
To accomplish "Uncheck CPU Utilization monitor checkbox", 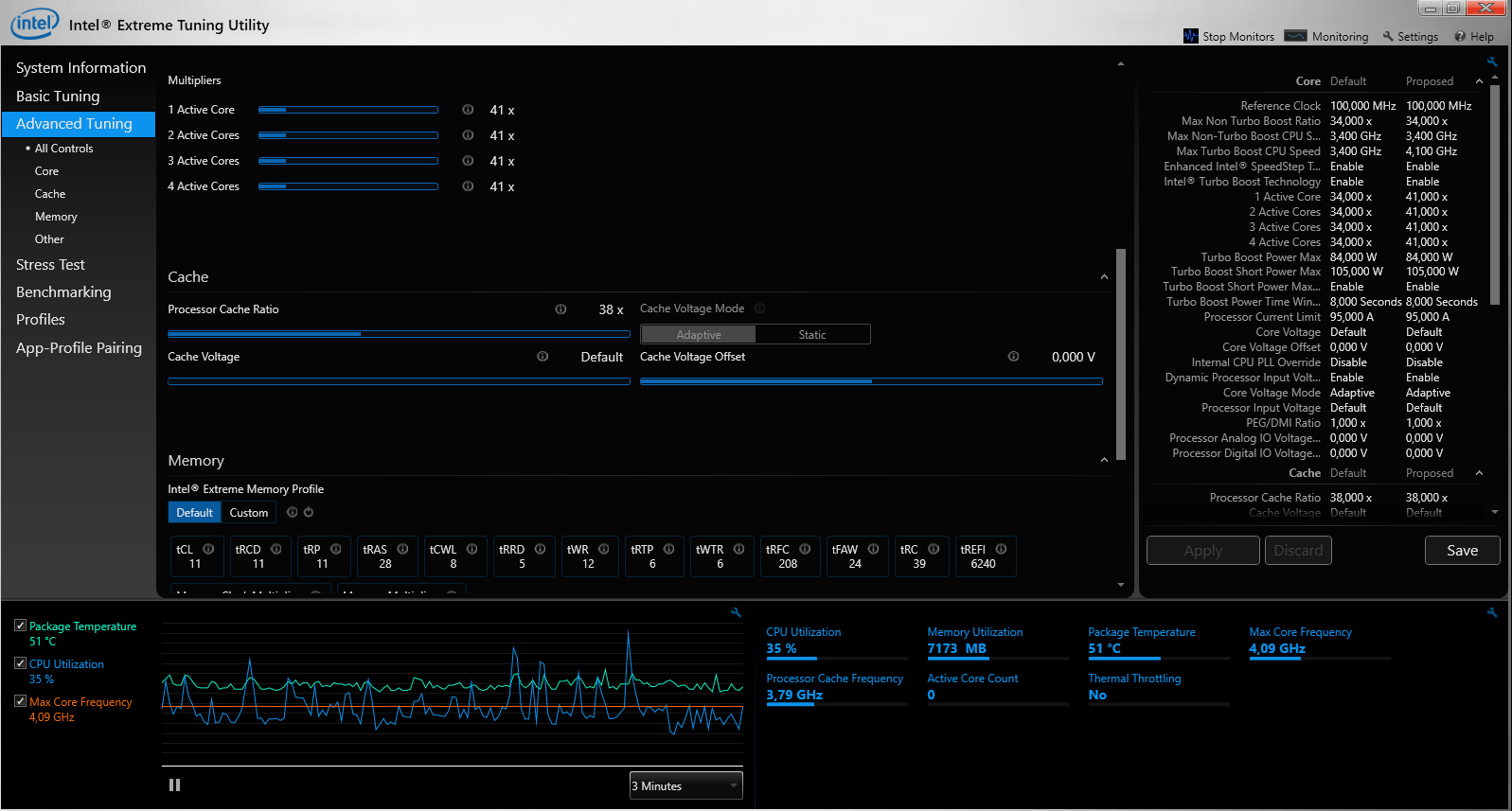I will click(x=20, y=663).
